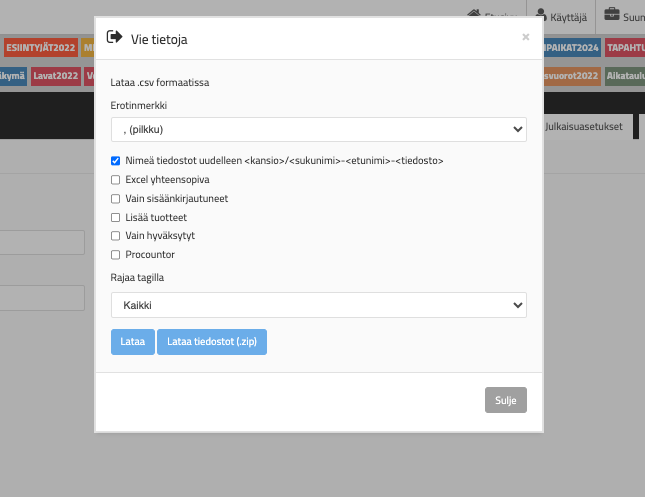
Task: Click Lataa tiedostot (.zip) button
Action: 212,342
